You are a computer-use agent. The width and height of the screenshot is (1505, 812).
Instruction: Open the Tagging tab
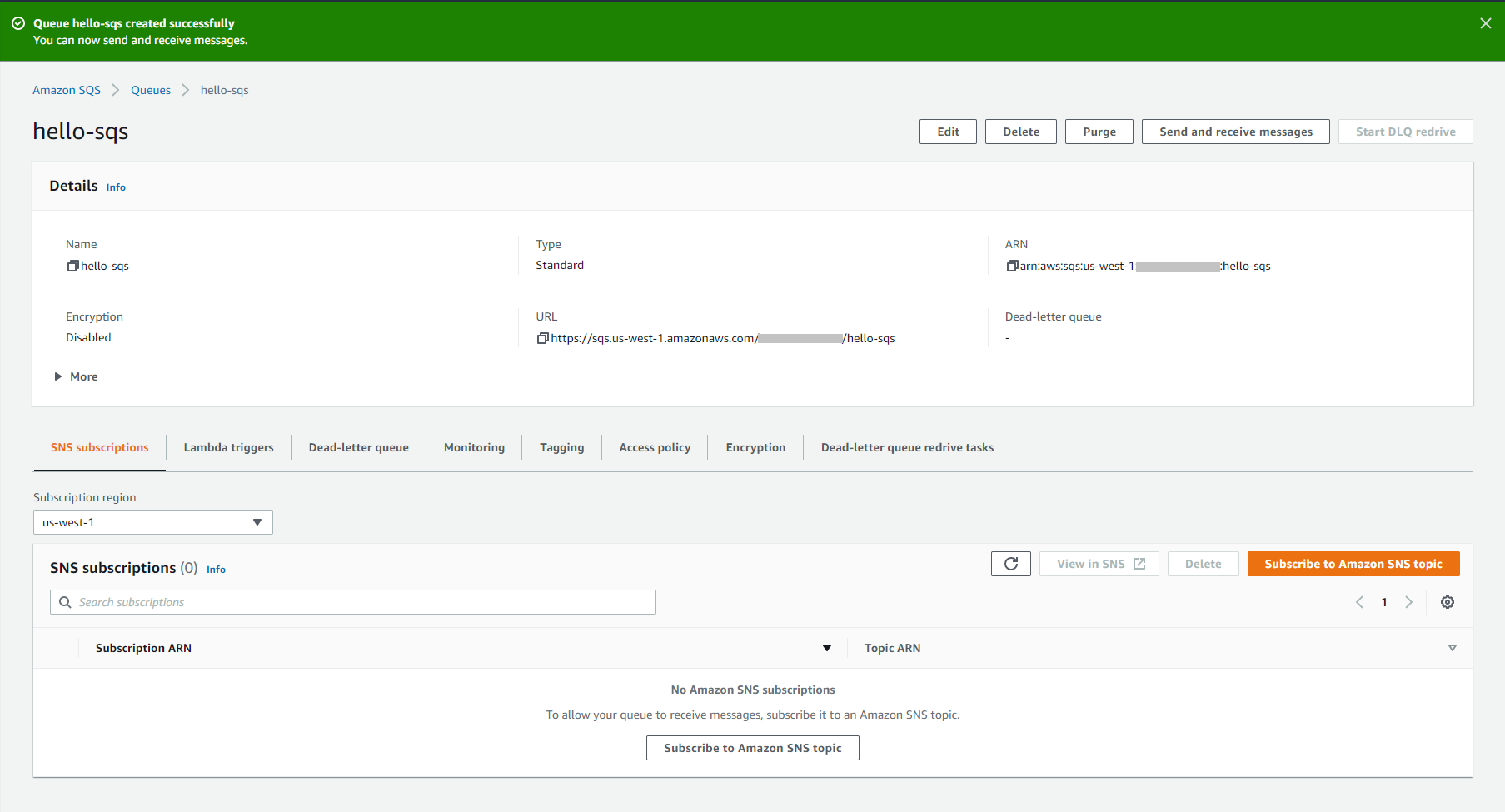pyautogui.click(x=562, y=447)
